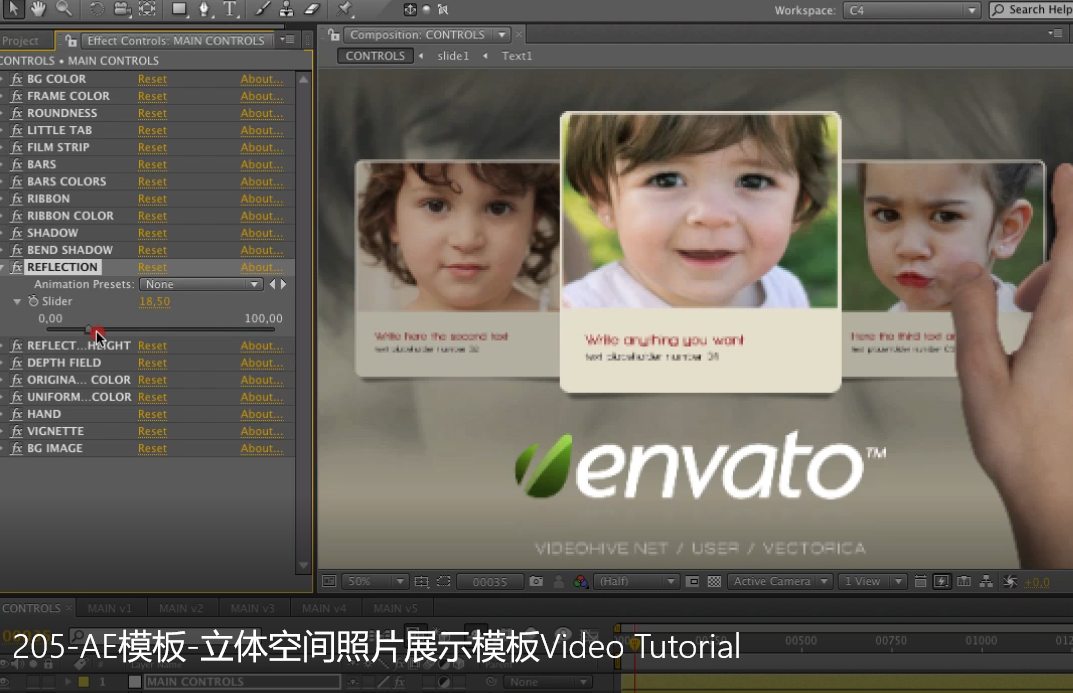The width and height of the screenshot is (1073, 693).
Task: Click the Region of Interest icon
Action: click(693, 581)
